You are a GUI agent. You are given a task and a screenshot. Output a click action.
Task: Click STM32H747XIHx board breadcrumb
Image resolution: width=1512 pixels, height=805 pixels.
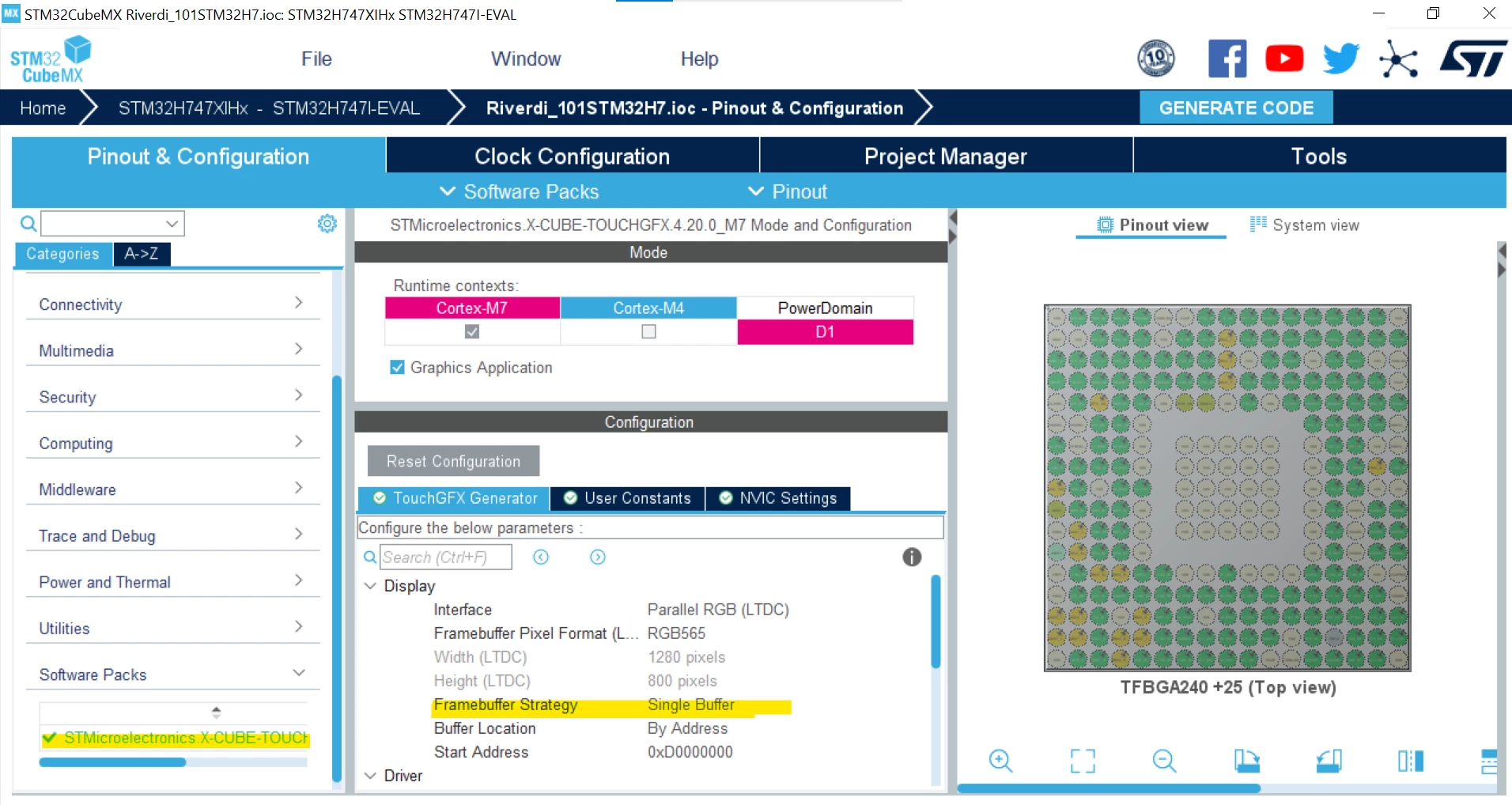point(269,108)
